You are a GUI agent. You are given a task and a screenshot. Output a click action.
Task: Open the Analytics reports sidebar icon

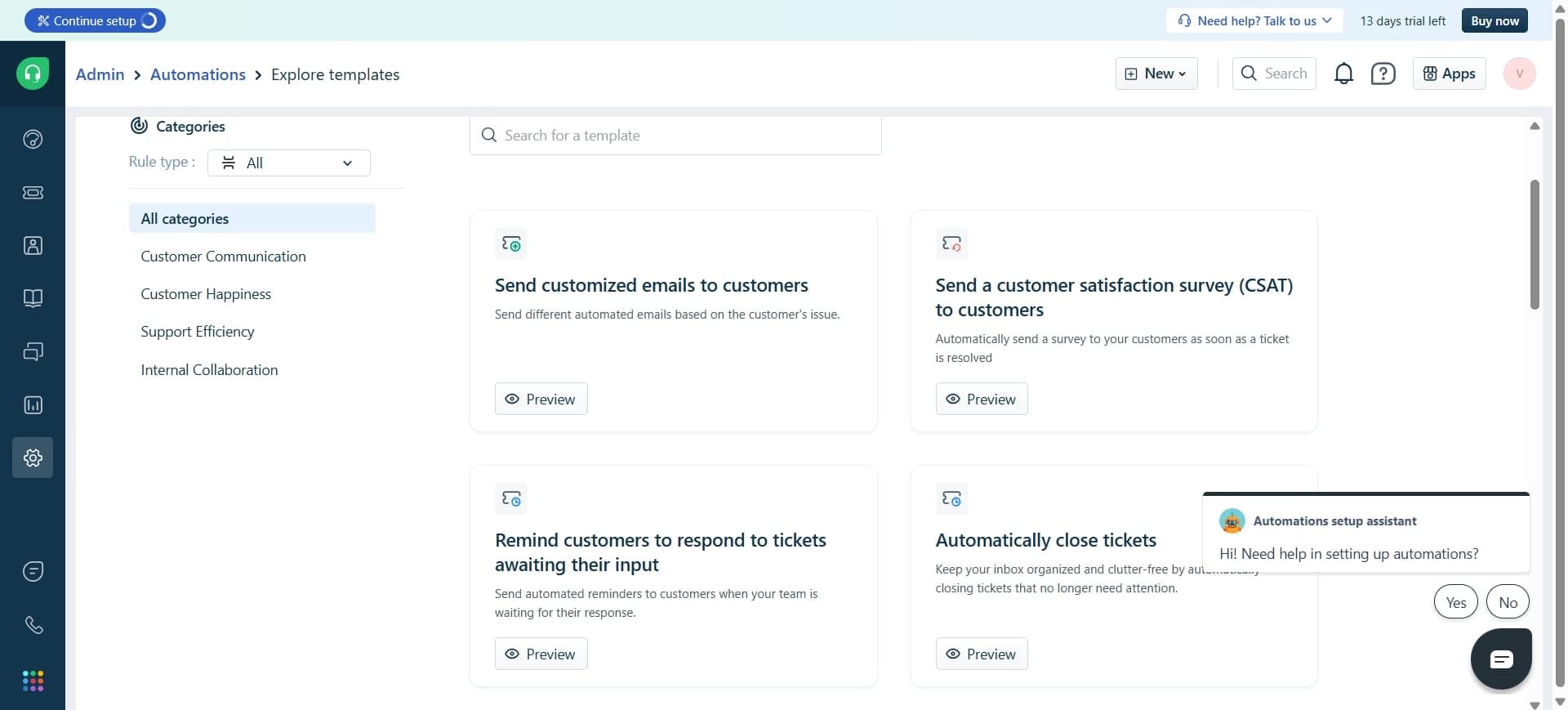(33, 404)
